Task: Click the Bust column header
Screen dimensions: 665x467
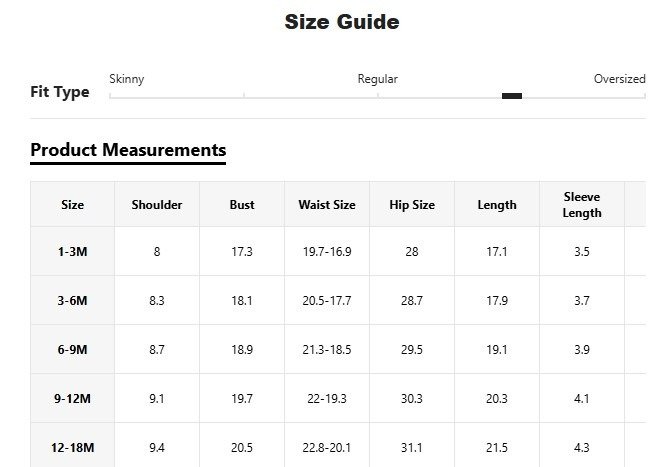Action: [x=242, y=205]
